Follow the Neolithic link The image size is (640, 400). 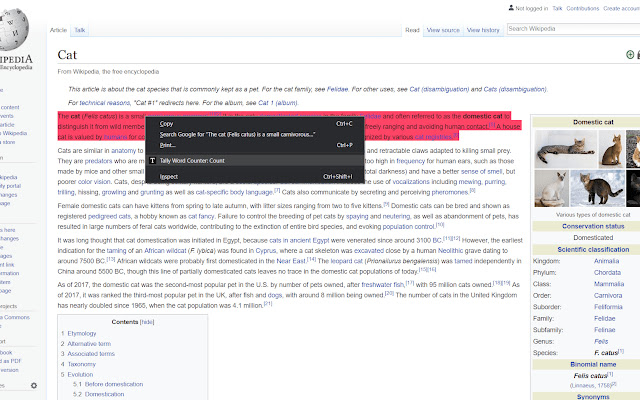pos(451,251)
